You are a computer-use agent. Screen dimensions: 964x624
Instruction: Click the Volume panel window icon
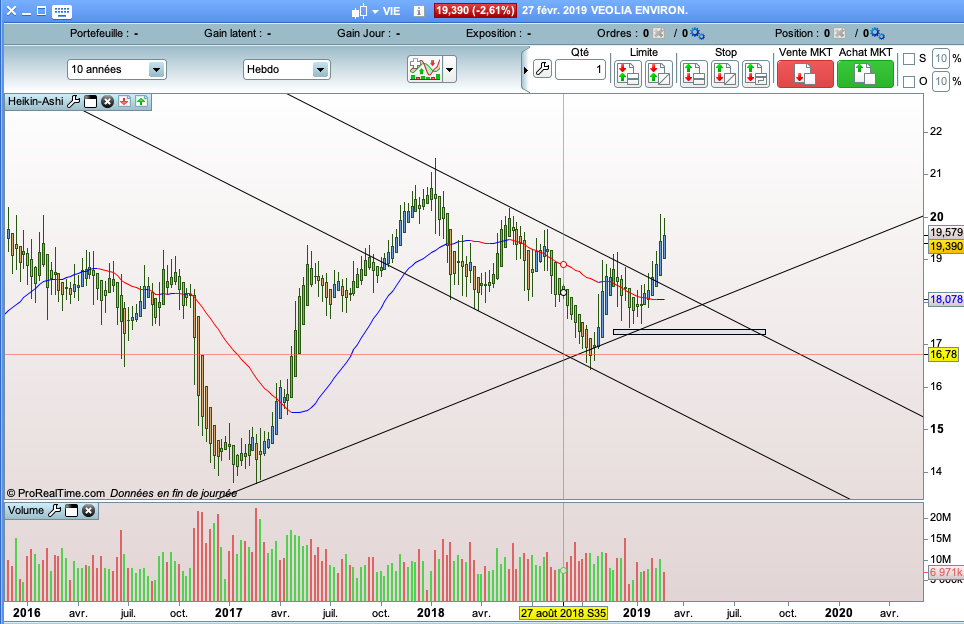pos(71,510)
